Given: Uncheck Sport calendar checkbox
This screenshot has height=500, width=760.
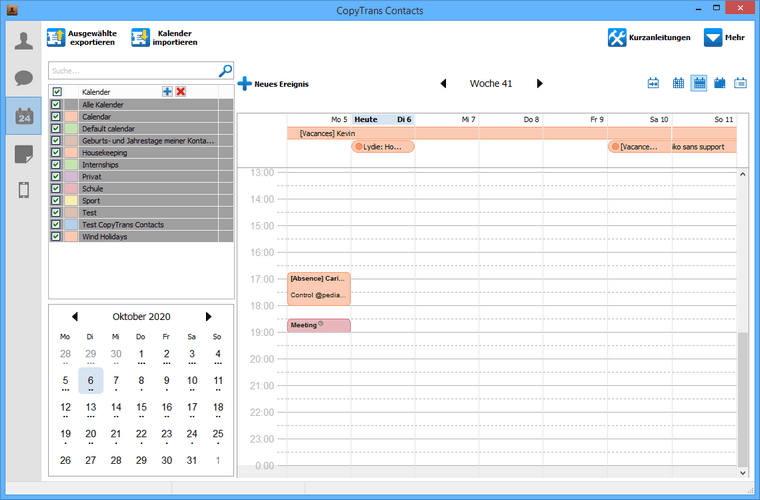Looking at the screenshot, I should point(56,201).
